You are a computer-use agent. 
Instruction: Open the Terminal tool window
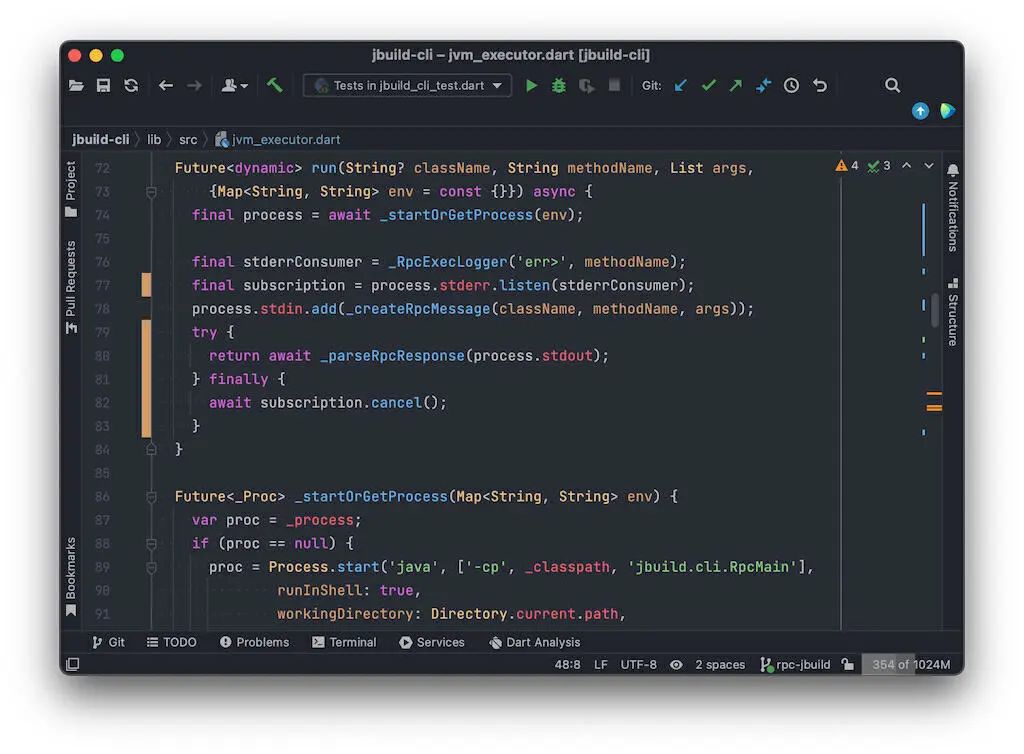(x=344, y=642)
